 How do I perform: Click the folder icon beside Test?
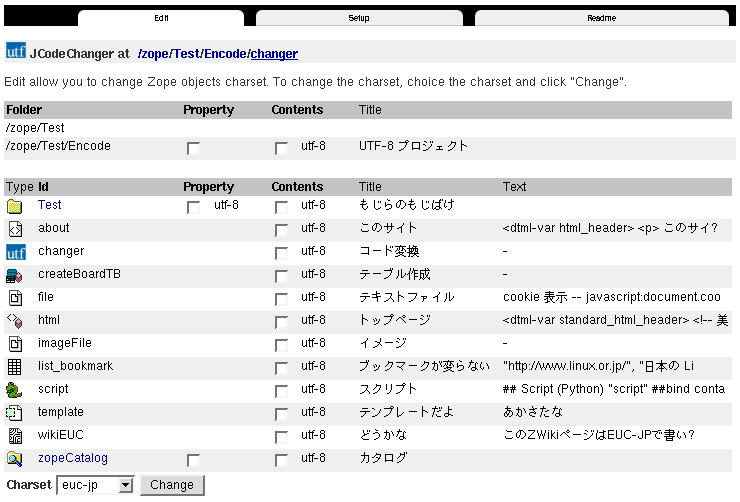coord(15,206)
